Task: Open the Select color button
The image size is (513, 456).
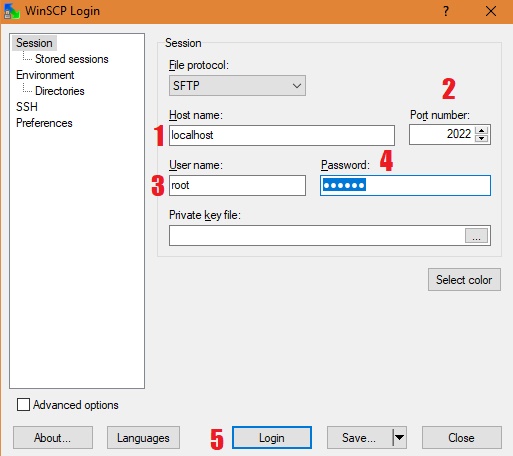Action: tap(464, 280)
